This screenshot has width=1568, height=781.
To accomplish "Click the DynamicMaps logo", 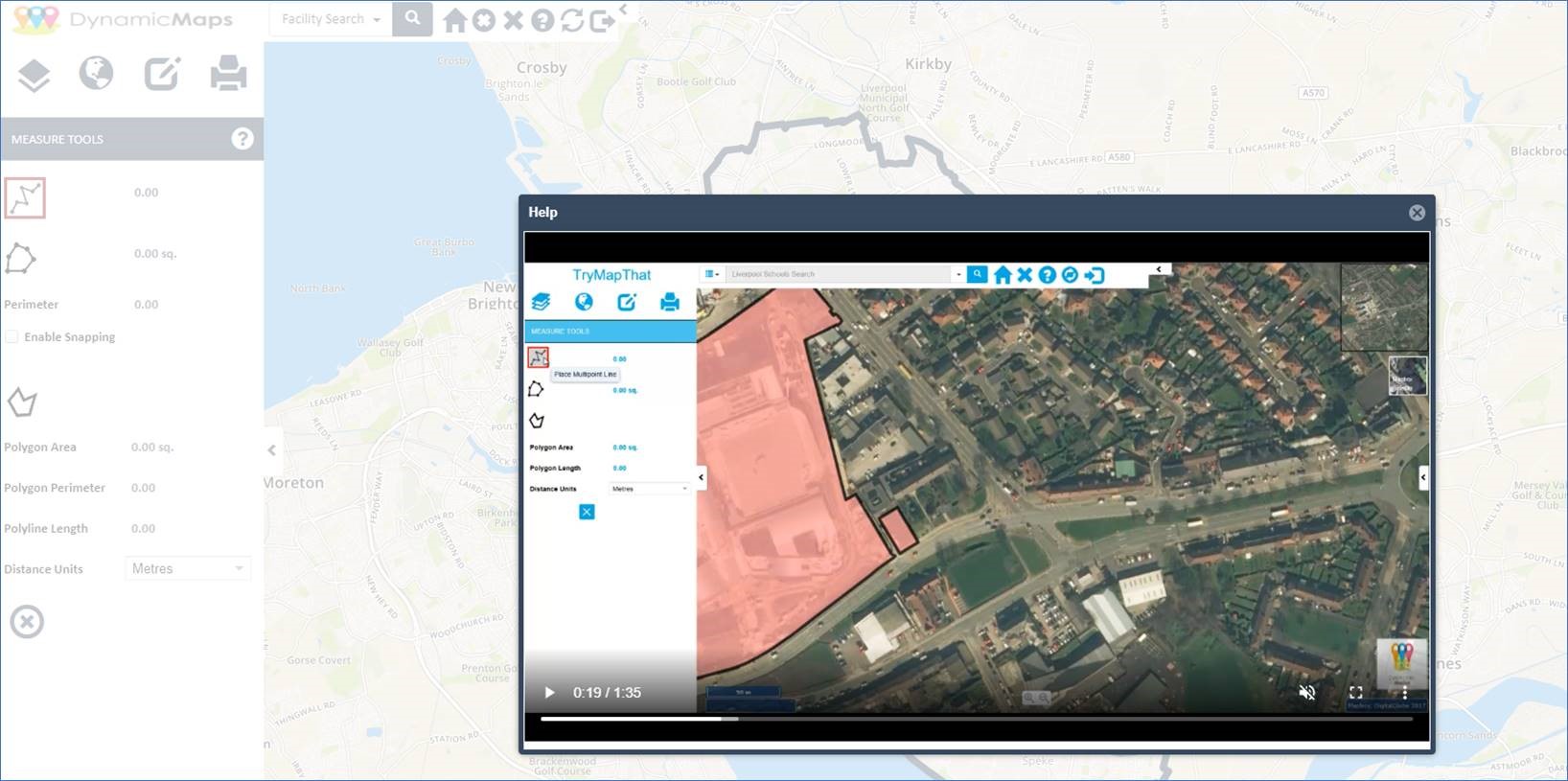I will click(x=123, y=19).
